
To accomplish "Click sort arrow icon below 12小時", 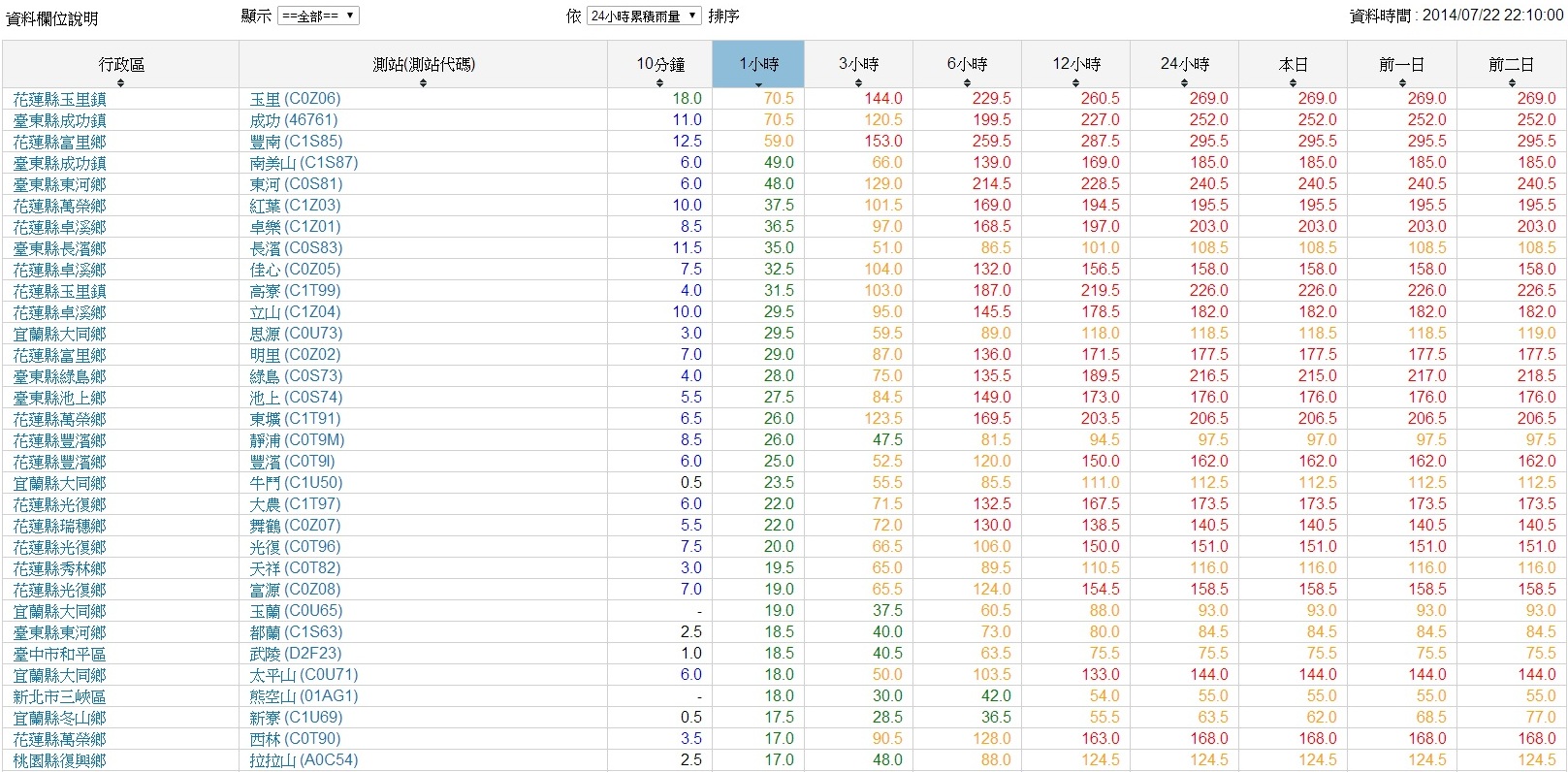I will (1075, 83).
